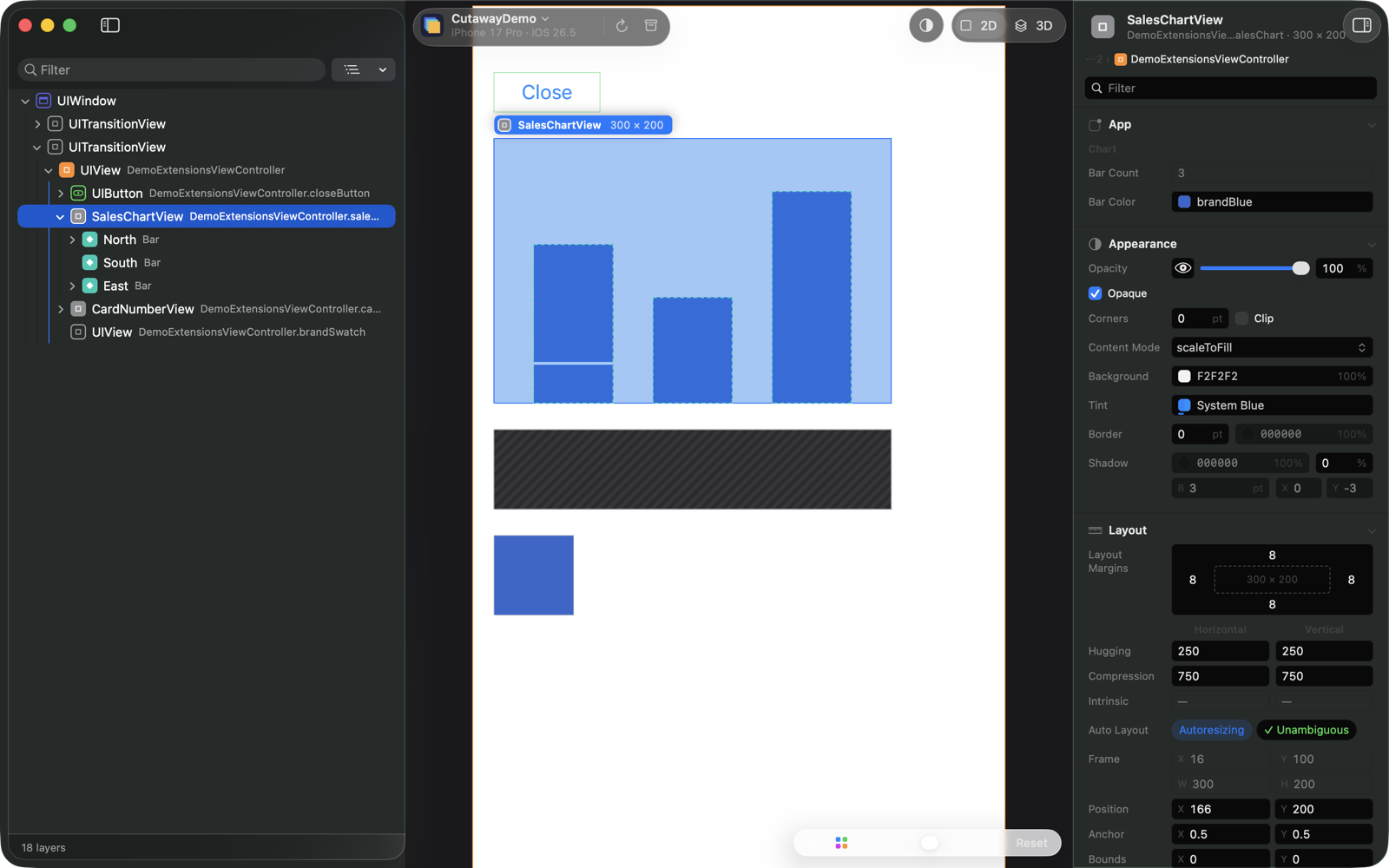Expand the first UITransitionView node
Image resolution: width=1389 pixels, height=868 pixels.
click(x=37, y=124)
